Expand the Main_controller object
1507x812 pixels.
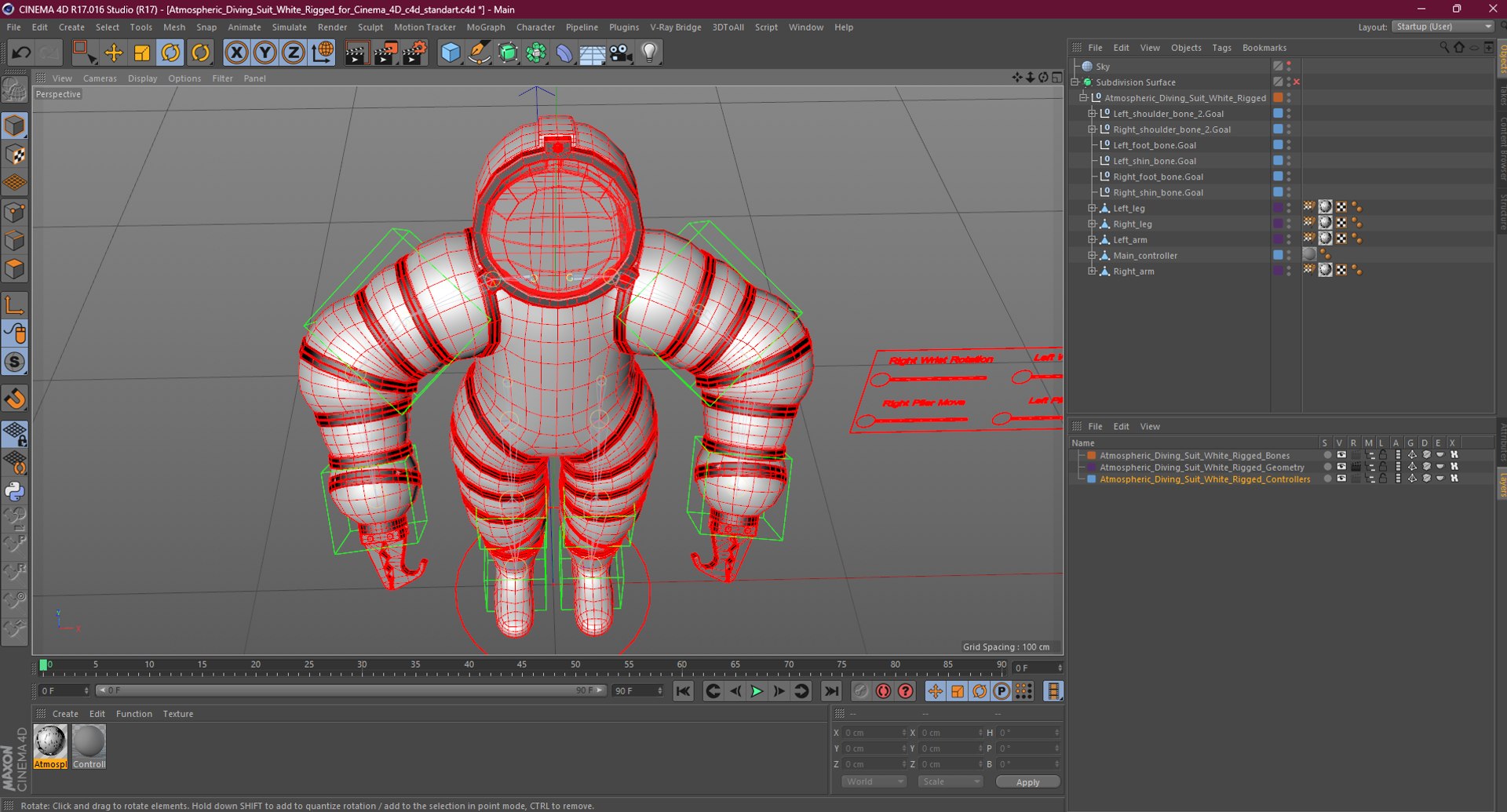(x=1092, y=255)
